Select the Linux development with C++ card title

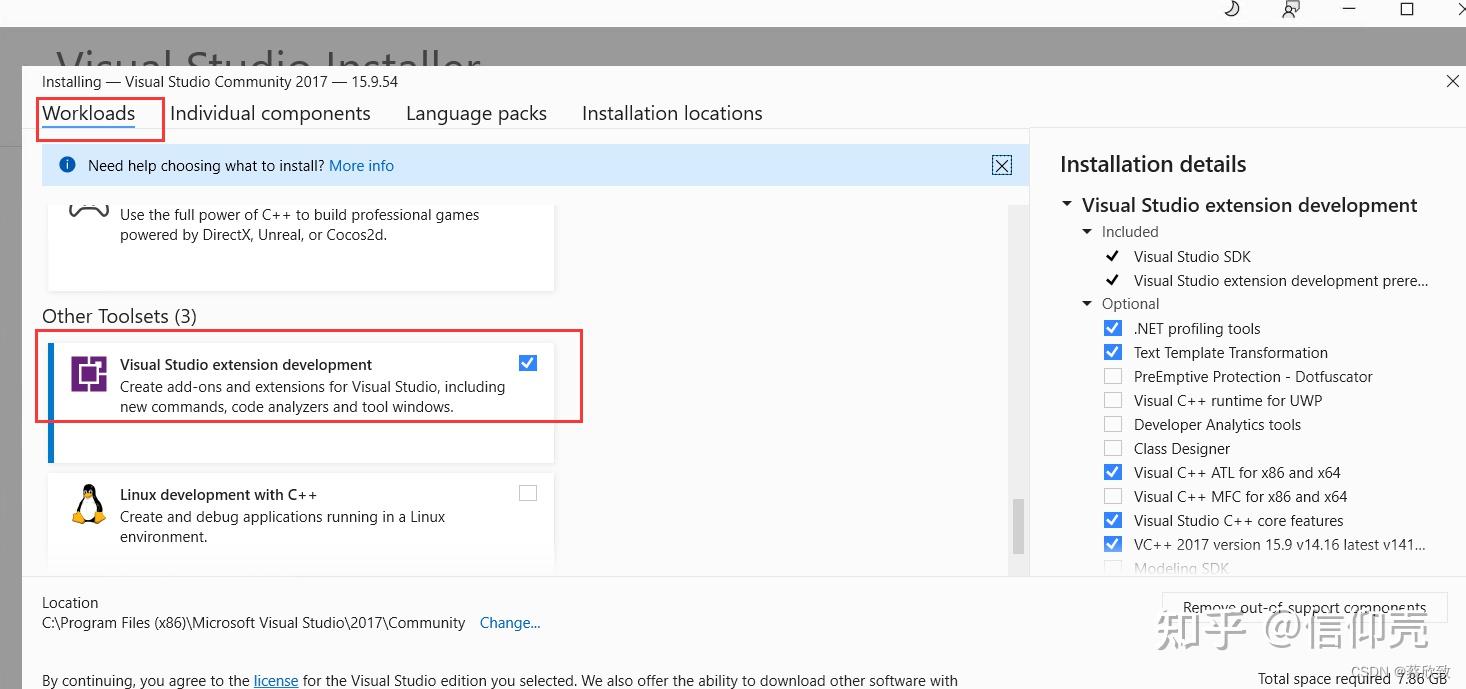pos(218,495)
